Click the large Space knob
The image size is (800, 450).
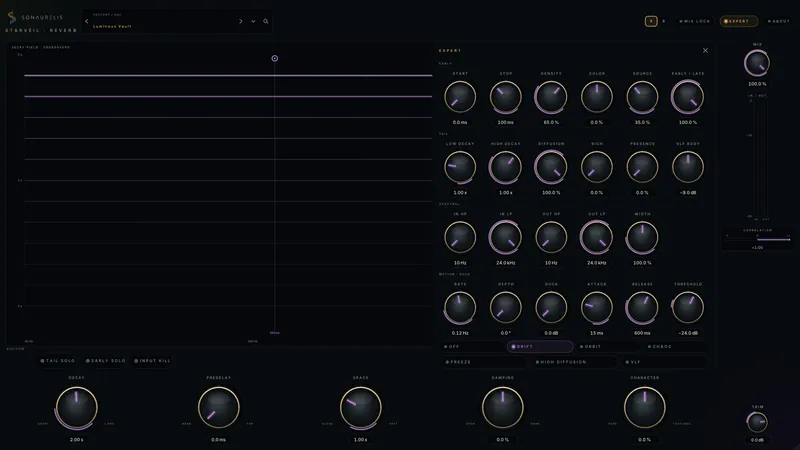click(x=361, y=408)
